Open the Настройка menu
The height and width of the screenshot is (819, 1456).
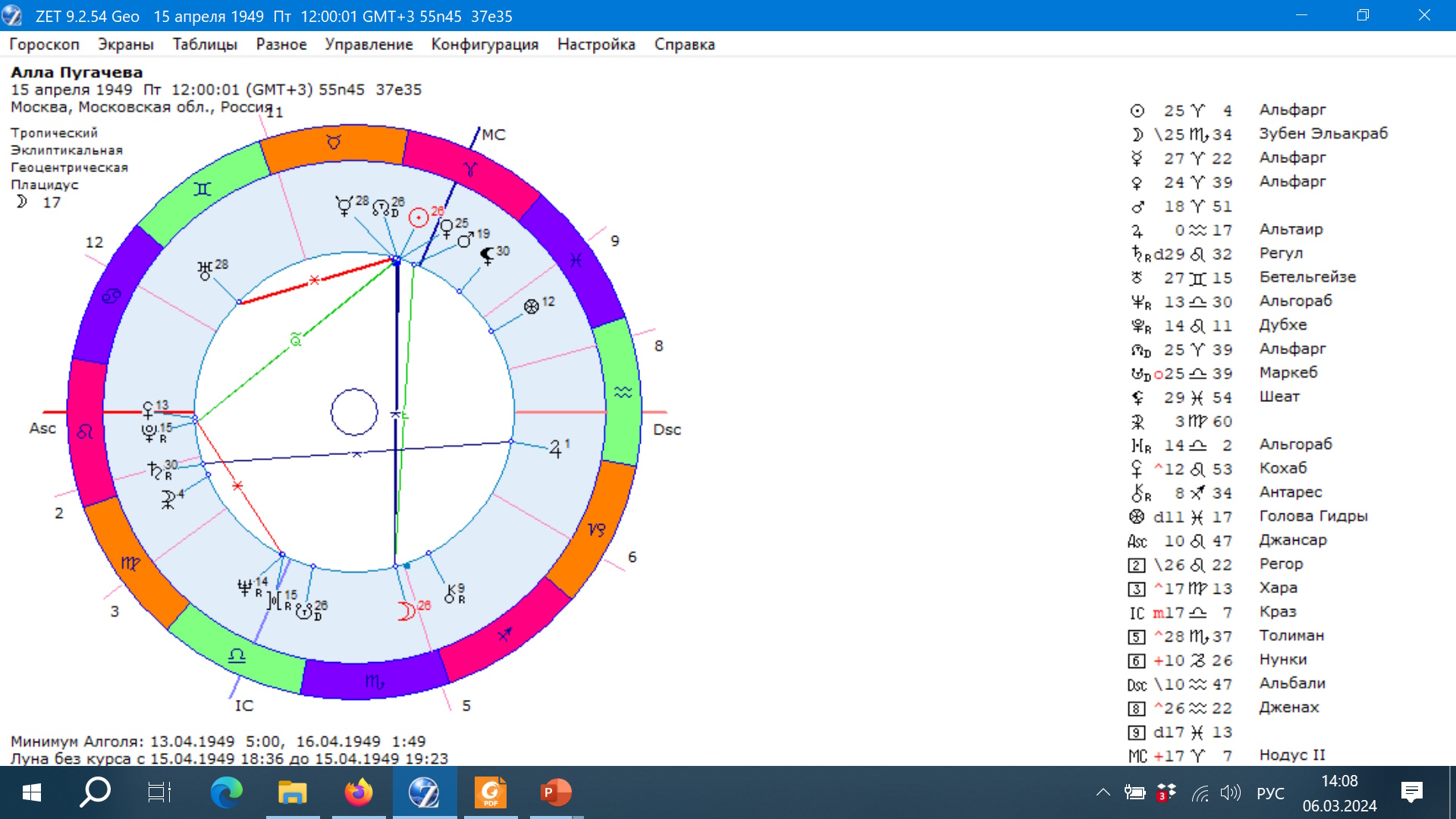tap(596, 44)
